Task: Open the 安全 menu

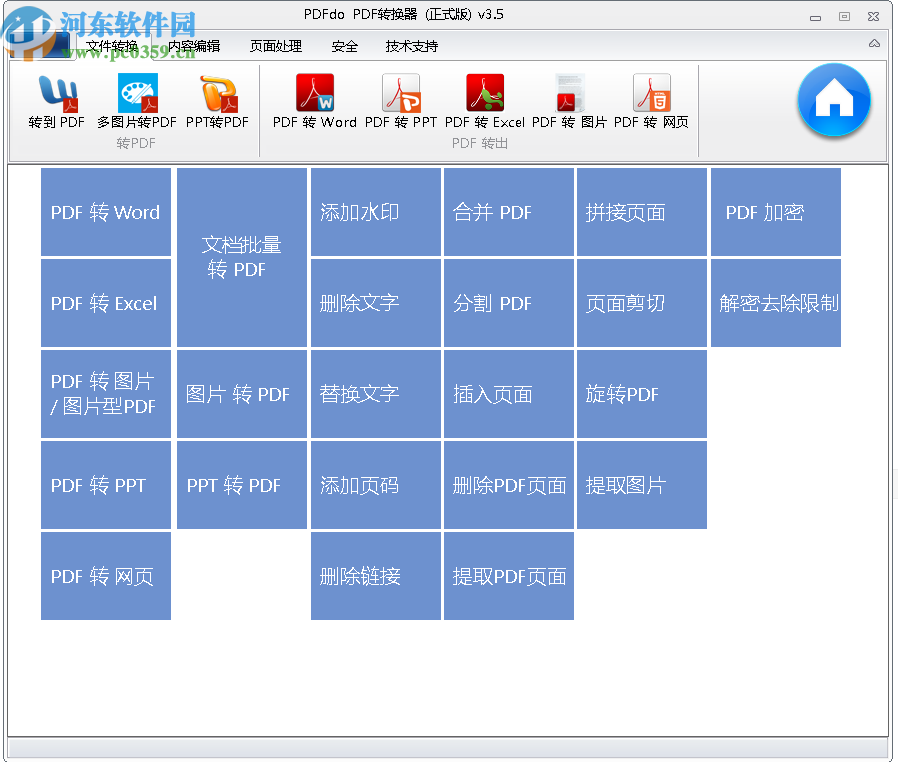Action: pyautogui.click(x=345, y=46)
